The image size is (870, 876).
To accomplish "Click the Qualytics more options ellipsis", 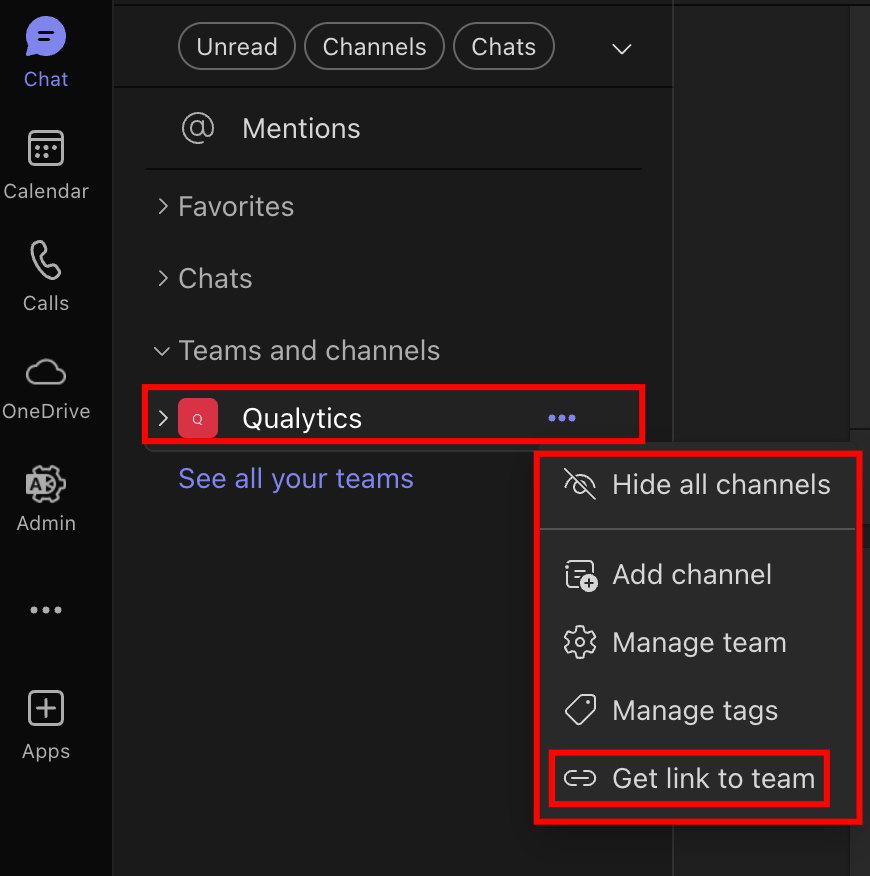I will 561,418.
